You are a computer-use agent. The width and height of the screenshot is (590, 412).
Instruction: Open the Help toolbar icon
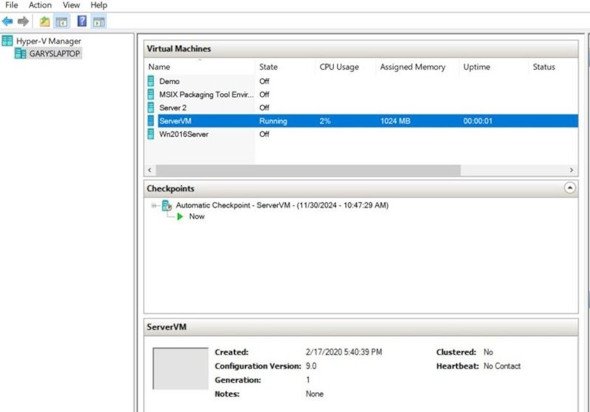(x=82, y=21)
